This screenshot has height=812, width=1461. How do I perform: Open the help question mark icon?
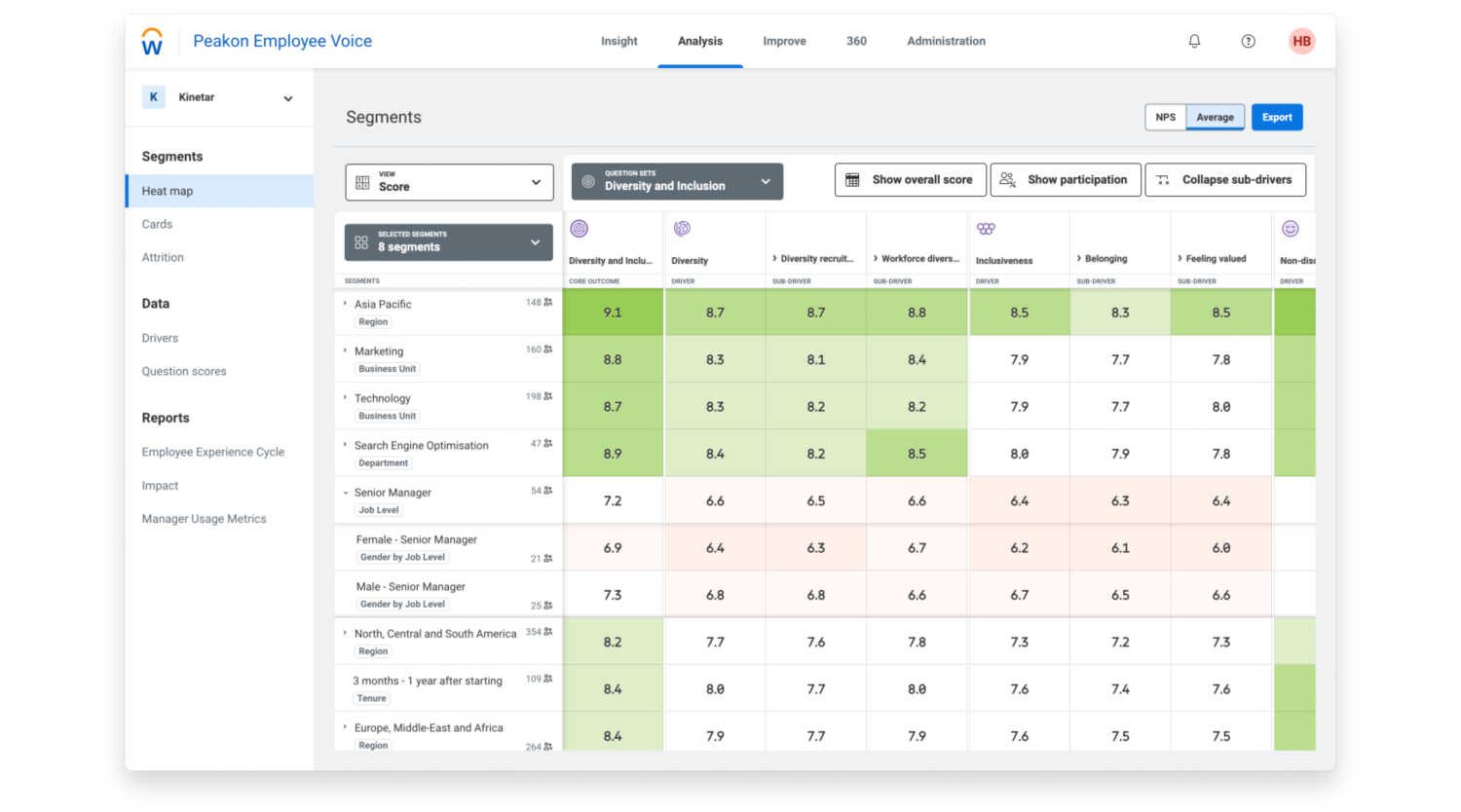point(1248,41)
